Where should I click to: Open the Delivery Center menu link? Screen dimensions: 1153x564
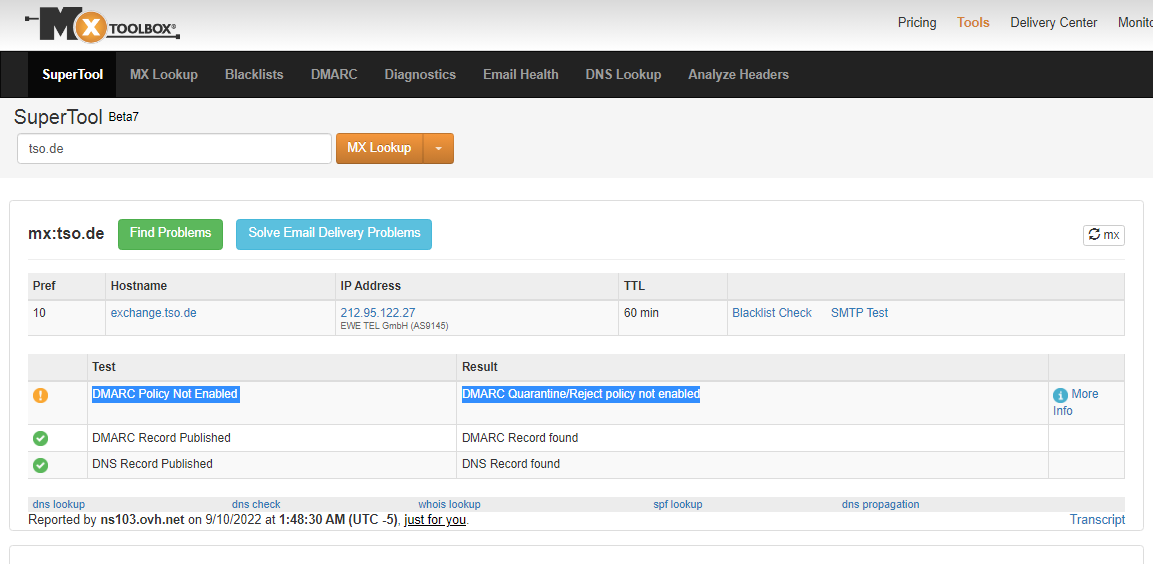click(x=1054, y=23)
